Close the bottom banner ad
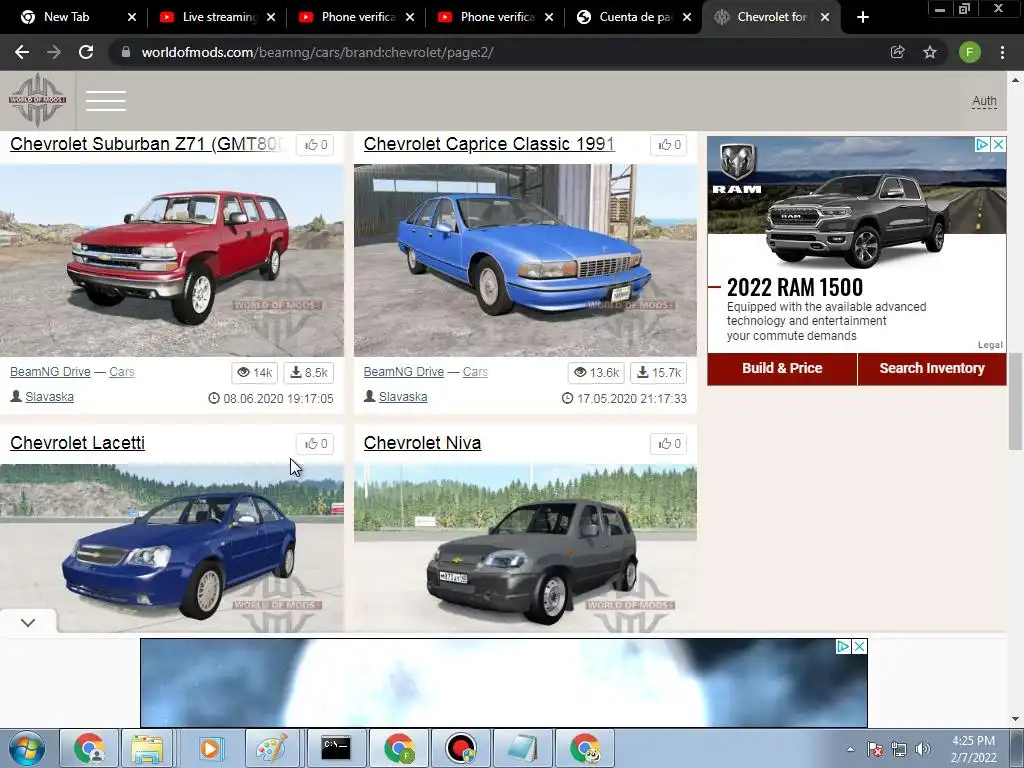The width and height of the screenshot is (1024, 768). tap(859, 646)
